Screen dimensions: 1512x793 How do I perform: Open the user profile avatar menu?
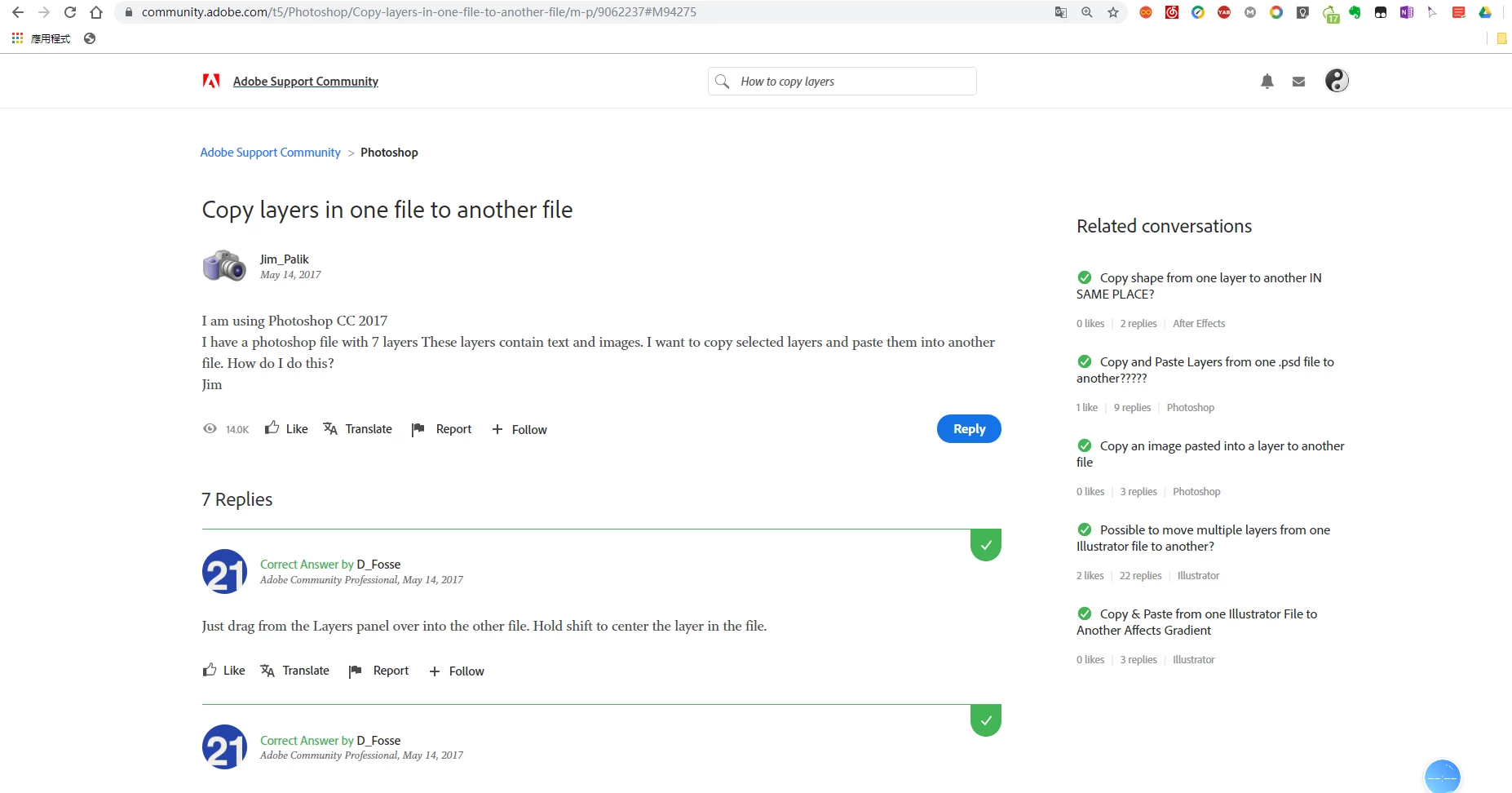[1337, 80]
